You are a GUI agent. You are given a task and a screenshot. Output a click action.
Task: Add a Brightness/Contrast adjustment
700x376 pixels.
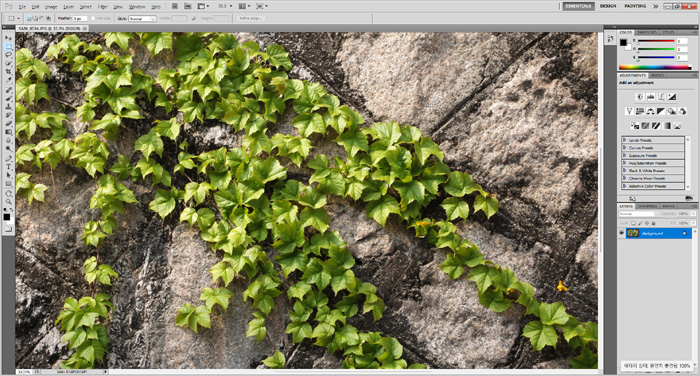click(x=640, y=96)
